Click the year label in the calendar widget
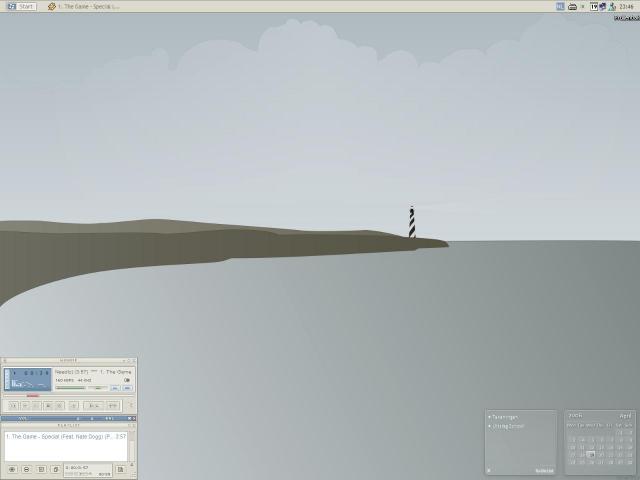Image resolution: width=640 pixels, height=480 pixels. point(576,416)
